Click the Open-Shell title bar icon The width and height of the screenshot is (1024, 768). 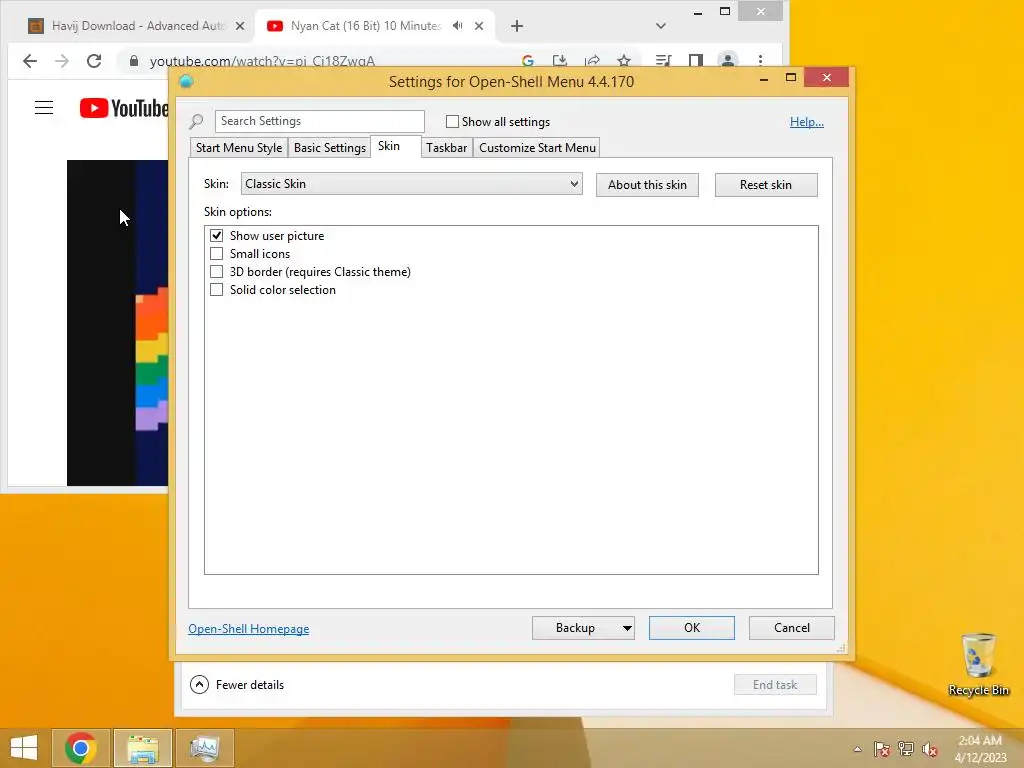[x=186, y=81]
